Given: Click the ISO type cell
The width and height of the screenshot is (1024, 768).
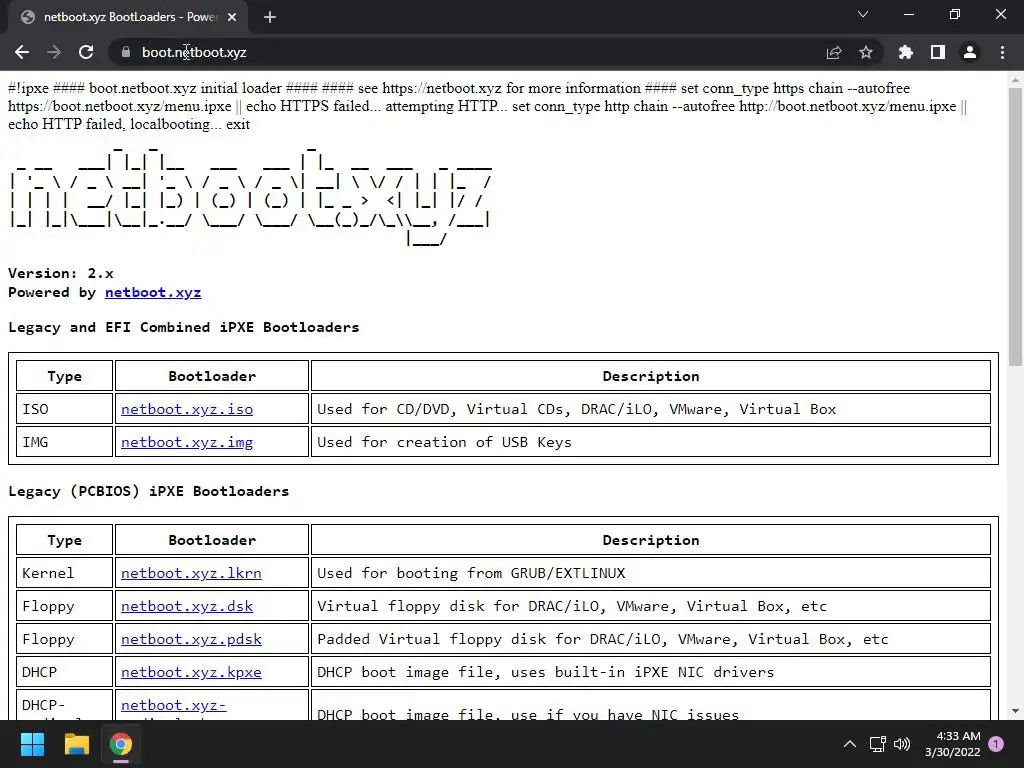Looking at the screenshot, I should click(65, 409).
